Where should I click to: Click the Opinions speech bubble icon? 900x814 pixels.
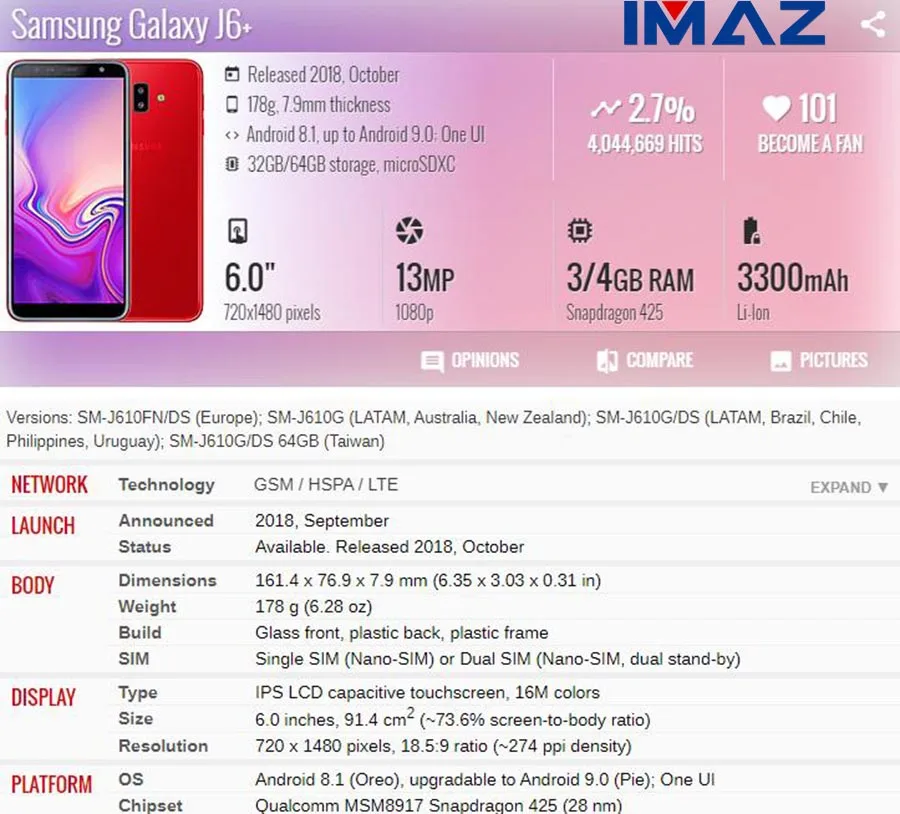[x=432, y=362]
